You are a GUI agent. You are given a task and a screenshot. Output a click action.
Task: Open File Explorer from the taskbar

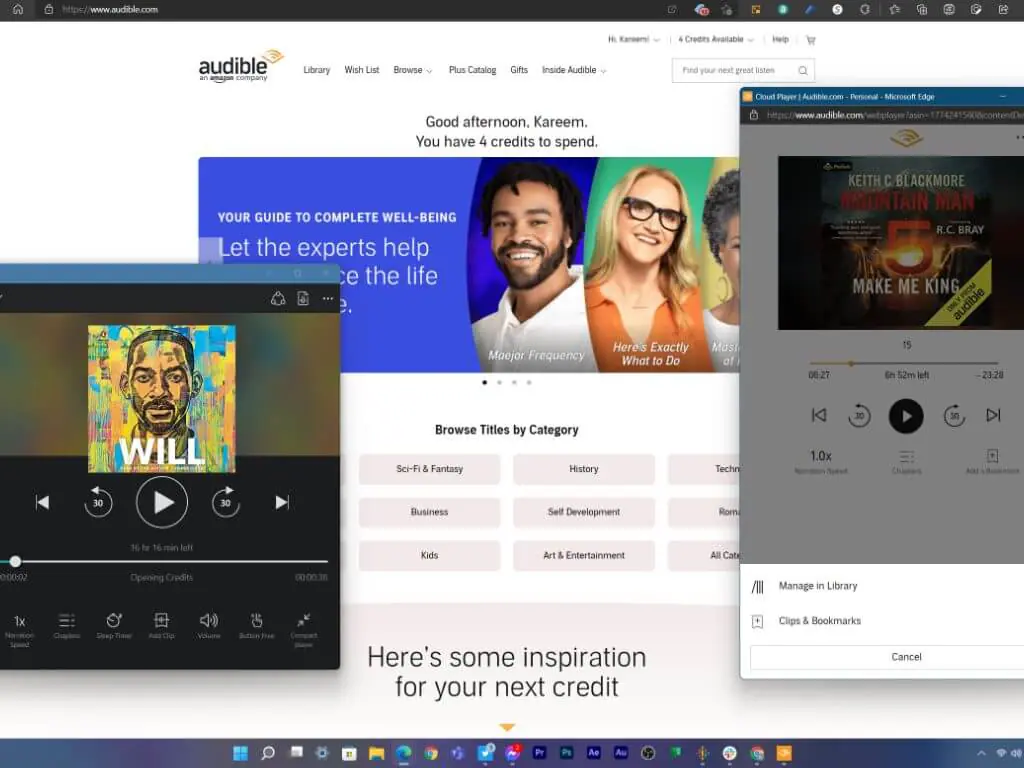(x=377, y=753)
